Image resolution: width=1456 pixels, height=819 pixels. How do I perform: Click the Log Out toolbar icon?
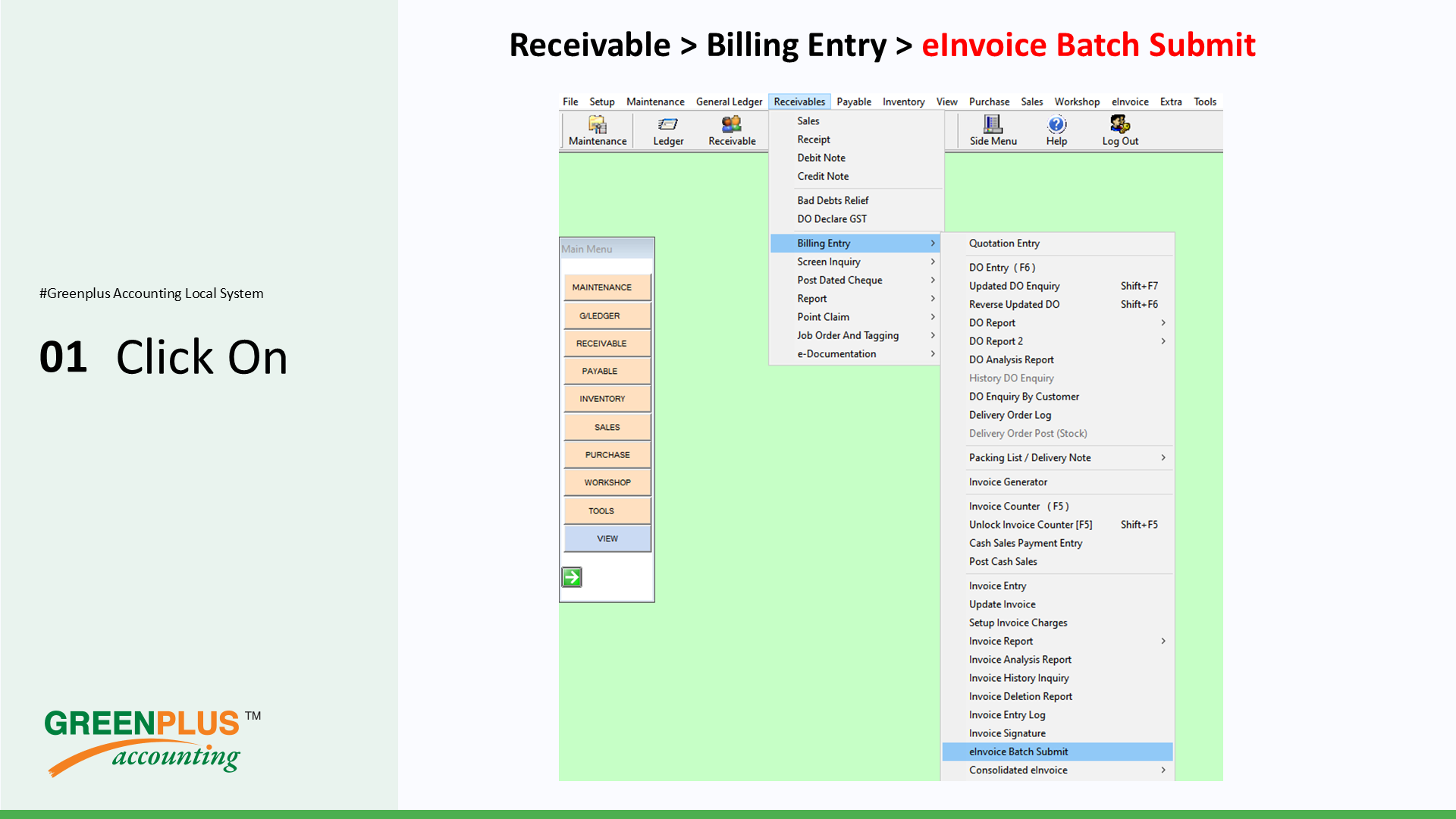(1120, 130)
